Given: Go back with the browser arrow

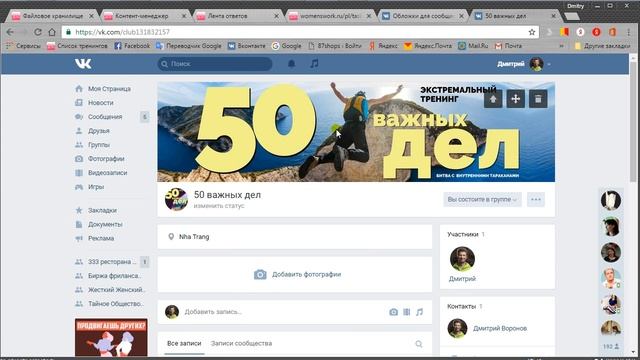Looking at the screenshot, I should (x=10, y=32).
